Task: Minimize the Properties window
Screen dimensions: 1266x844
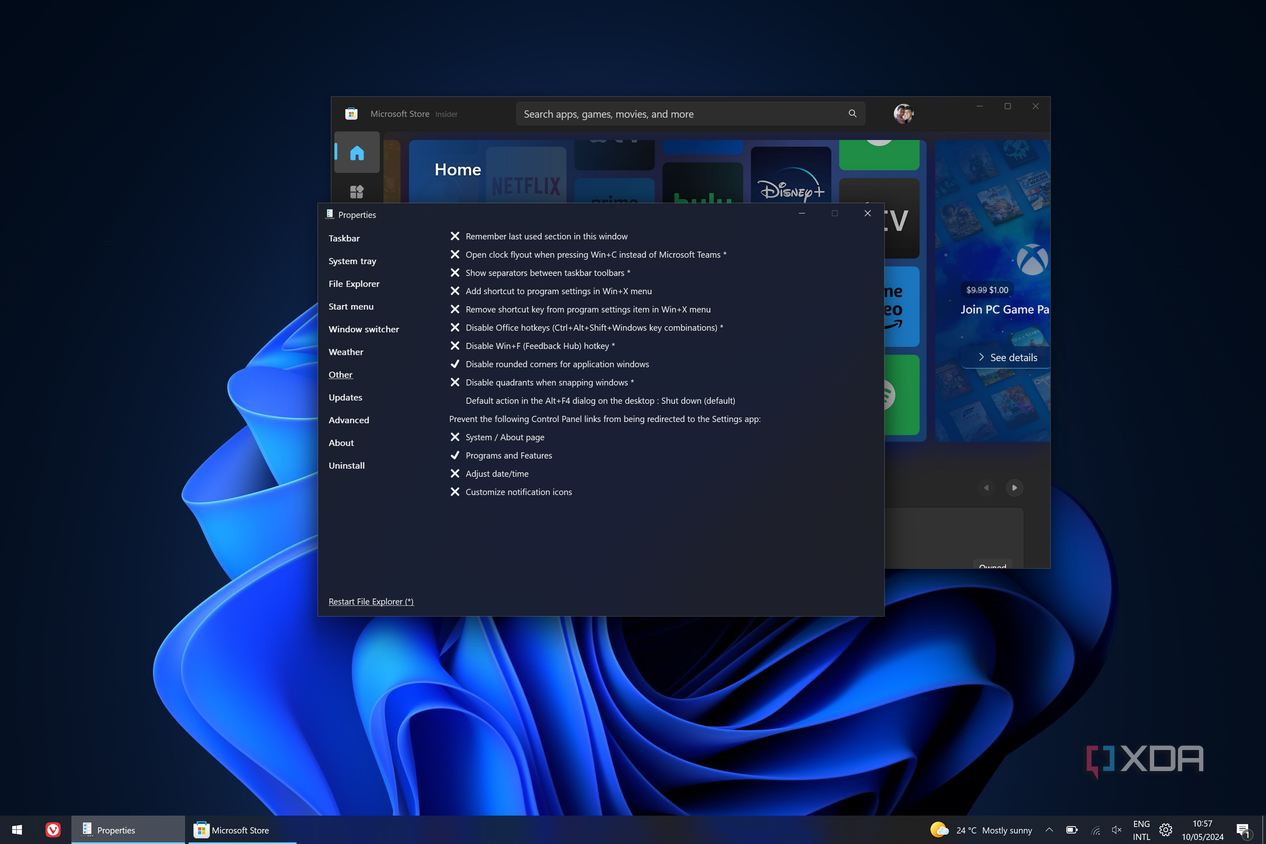Action: pos(802,213)
